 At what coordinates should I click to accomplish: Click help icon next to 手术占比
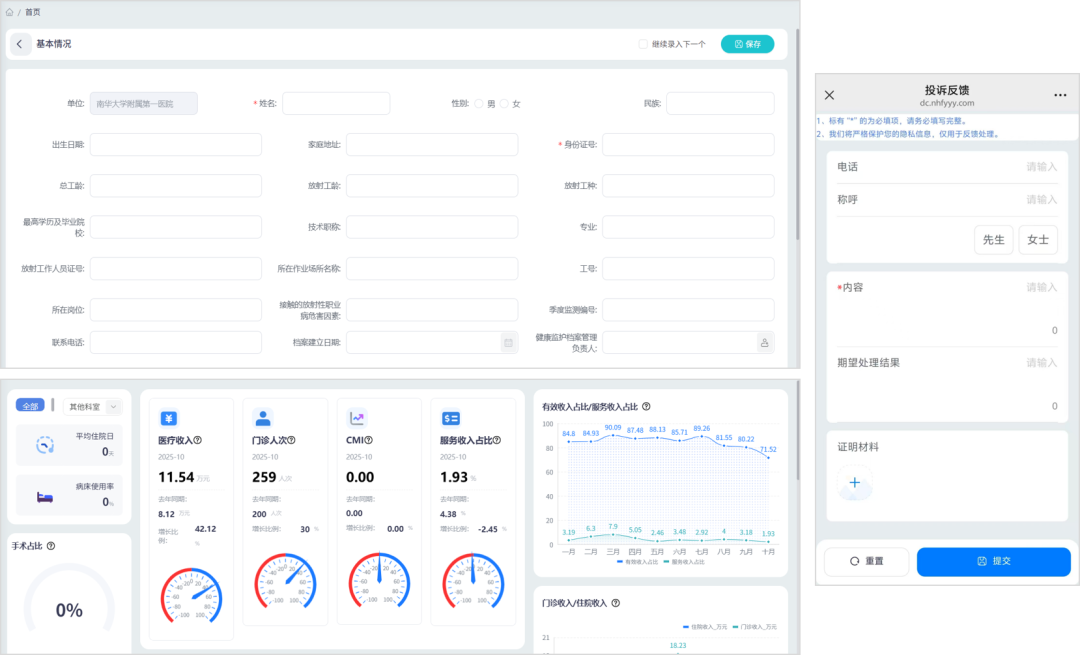point(51,546)
